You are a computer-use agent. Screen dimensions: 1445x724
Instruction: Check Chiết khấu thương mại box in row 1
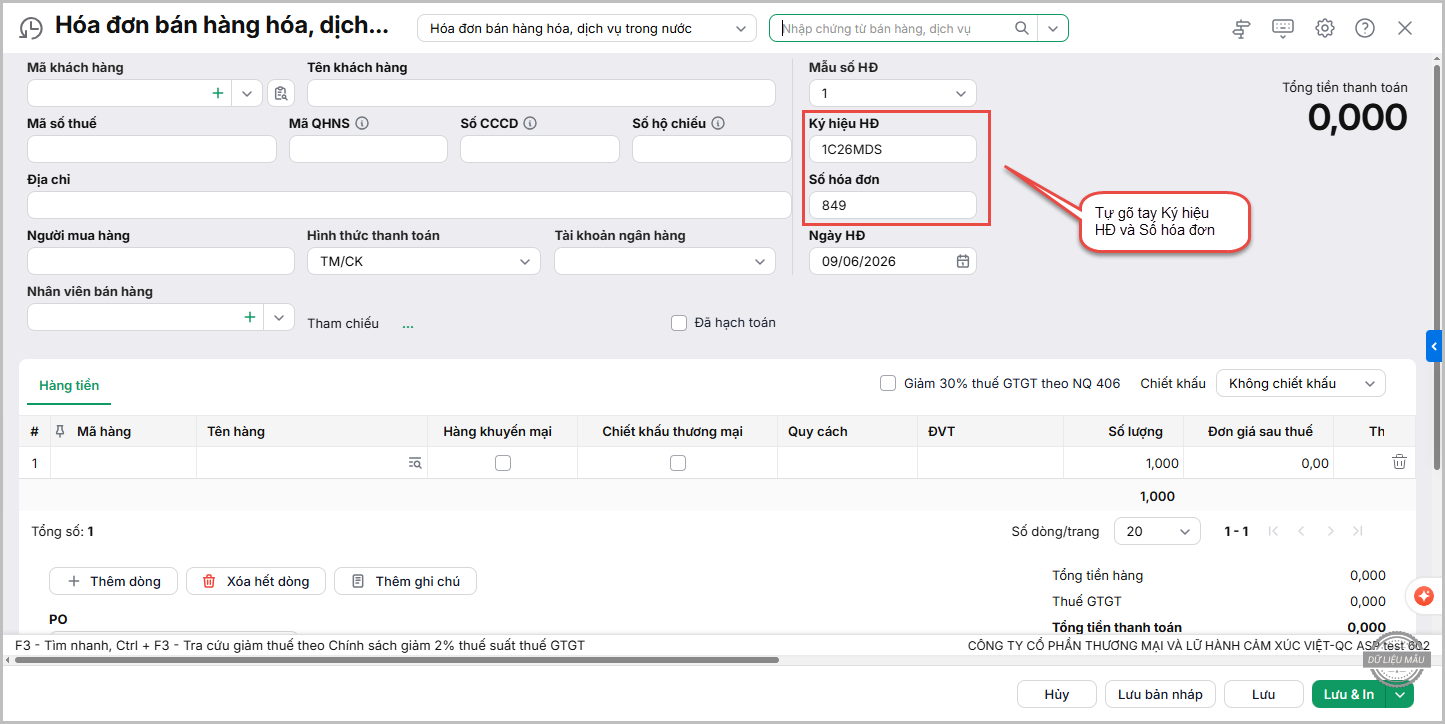678,463
